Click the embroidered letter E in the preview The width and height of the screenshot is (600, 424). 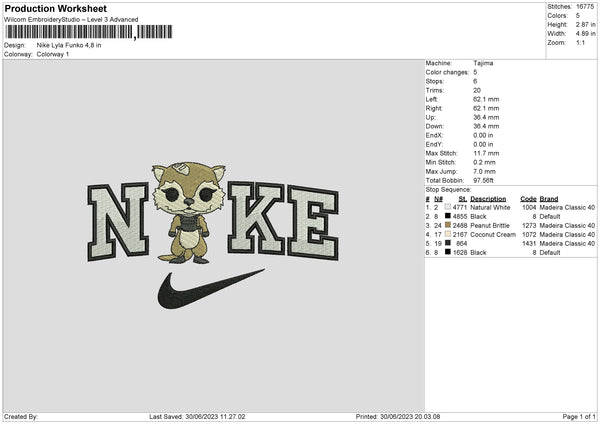coord(313,222)
